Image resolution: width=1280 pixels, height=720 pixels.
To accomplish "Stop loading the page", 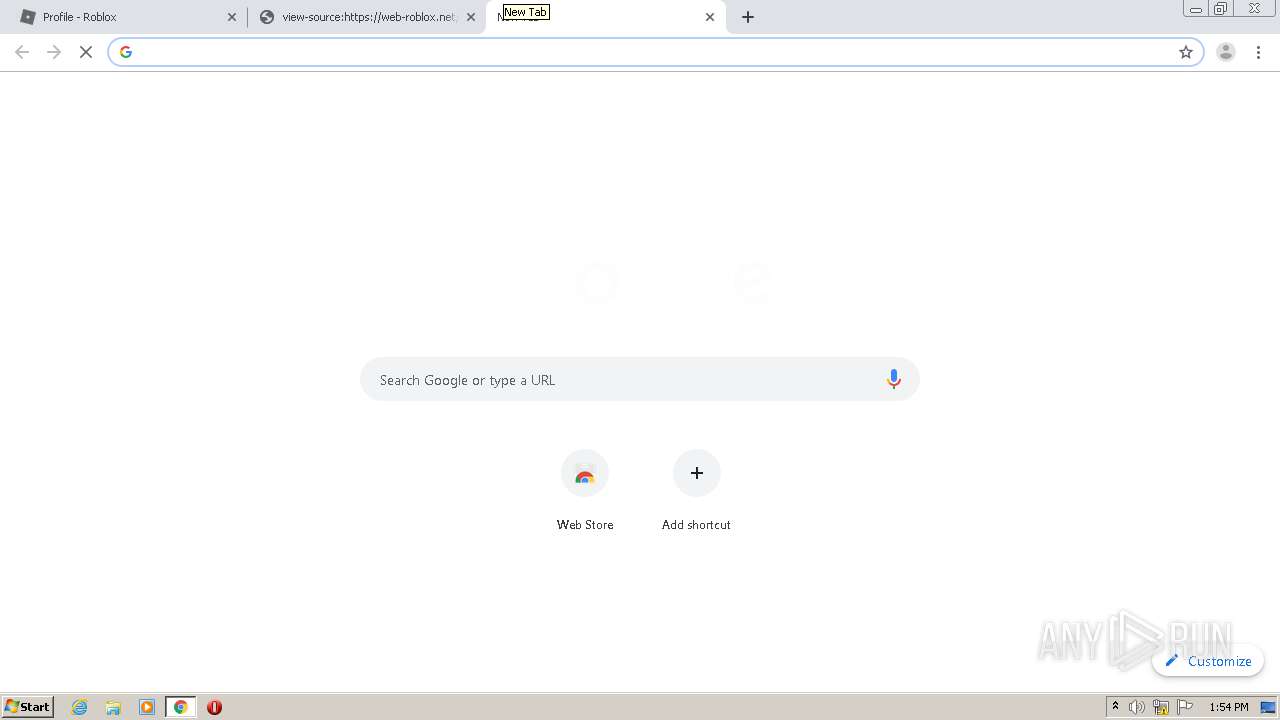I will click(86, 52).
